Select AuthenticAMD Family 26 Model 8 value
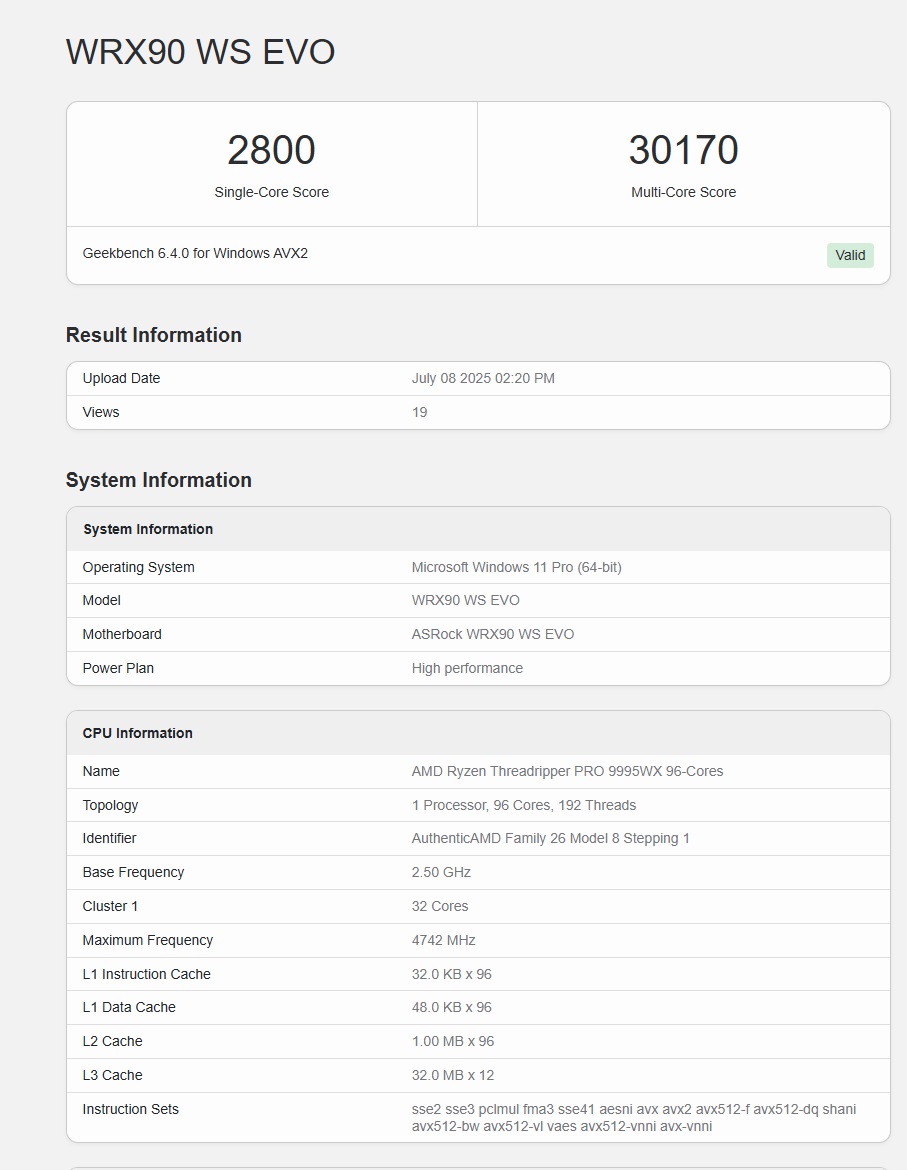 551,838
